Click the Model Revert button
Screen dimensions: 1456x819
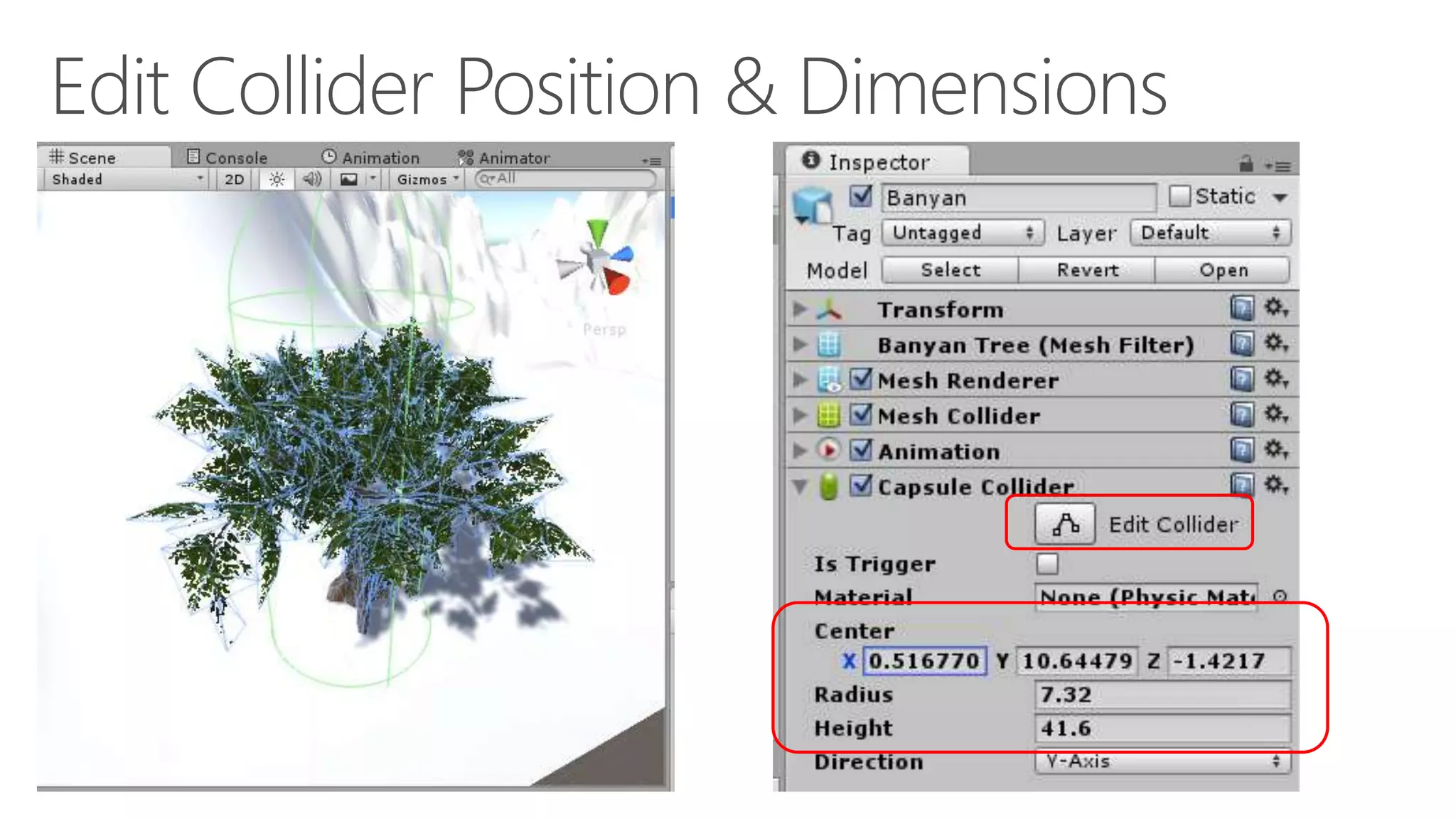[x=1086, y=270]
